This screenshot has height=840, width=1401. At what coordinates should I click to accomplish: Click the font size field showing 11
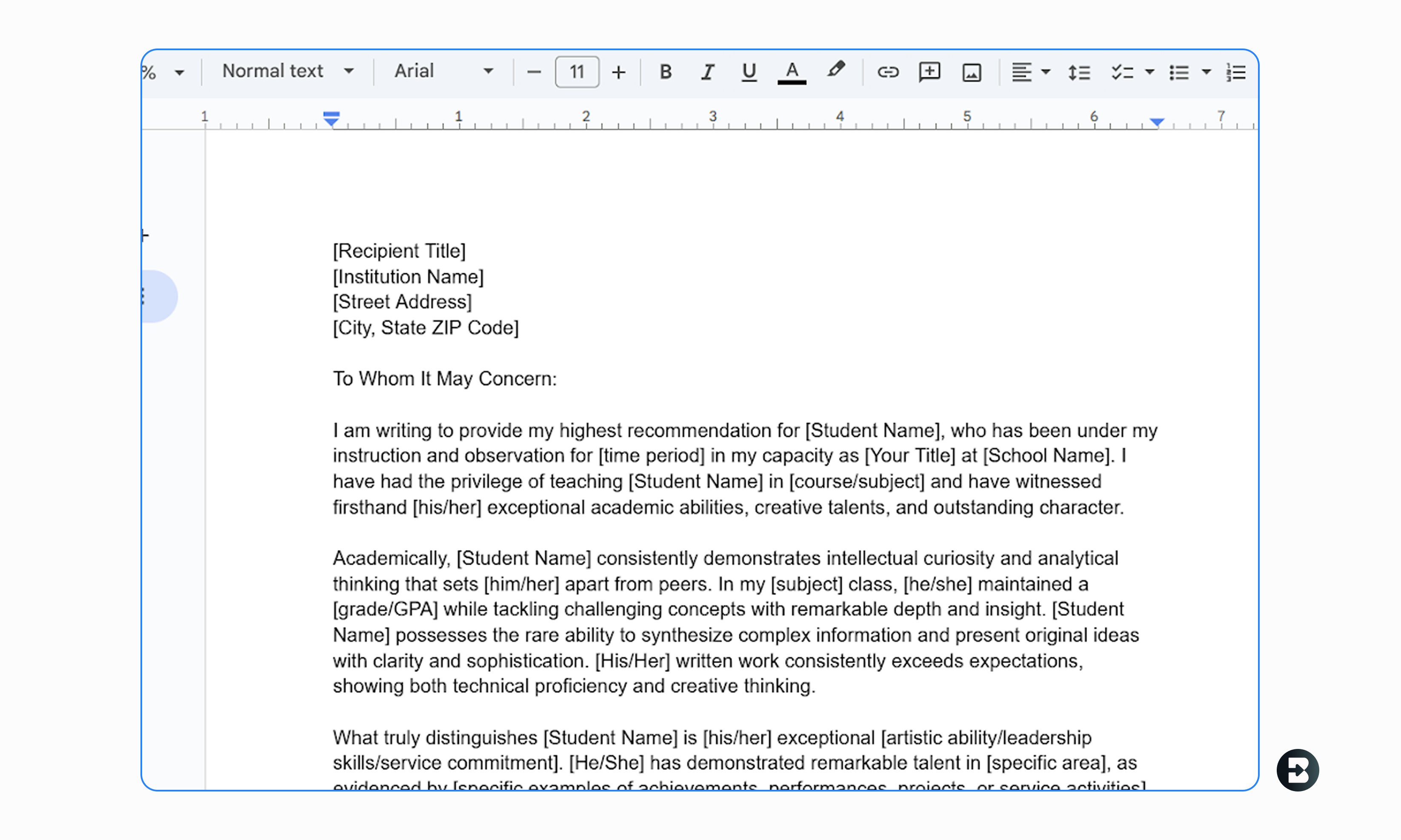[x=577, y=72]
